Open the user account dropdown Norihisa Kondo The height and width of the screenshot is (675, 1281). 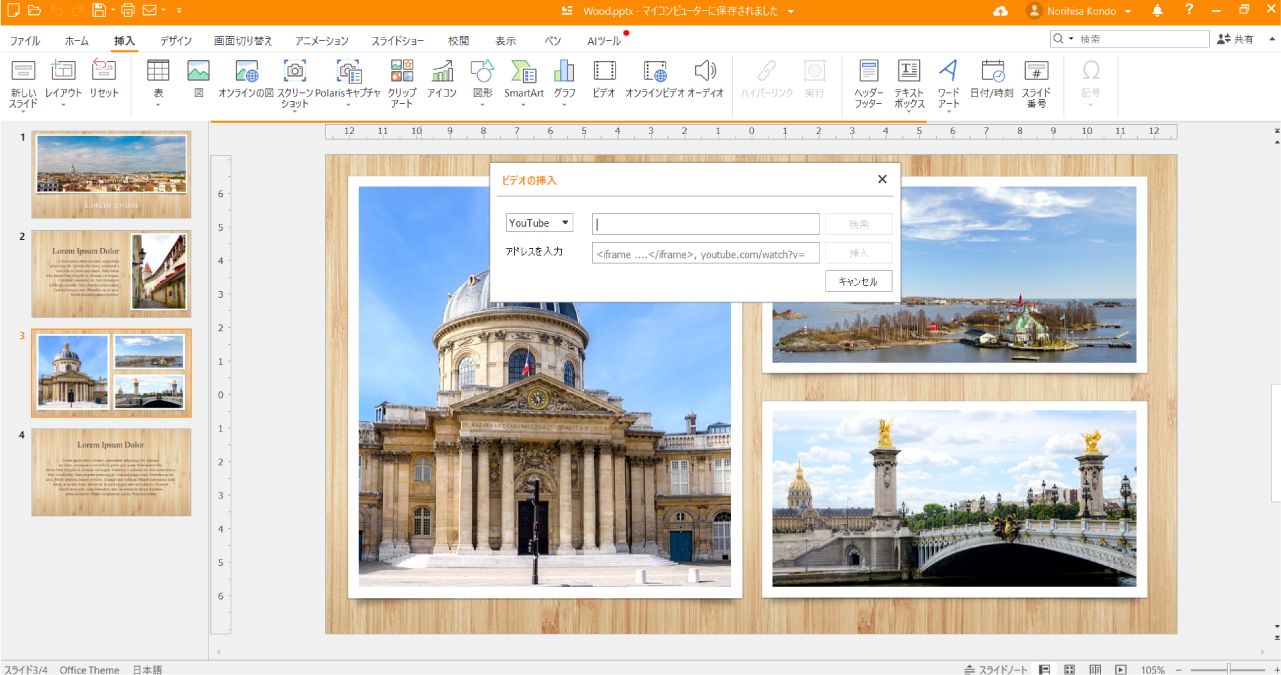1079,11
